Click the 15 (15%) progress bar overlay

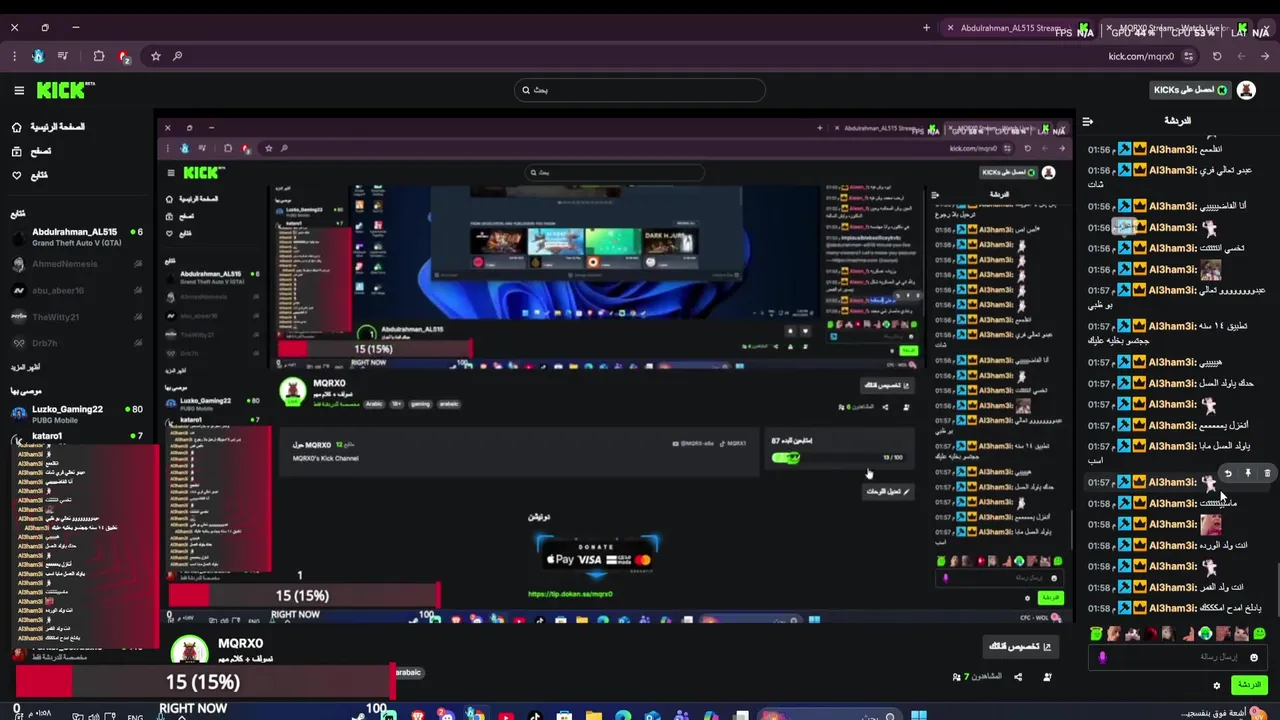coord(205,682)
